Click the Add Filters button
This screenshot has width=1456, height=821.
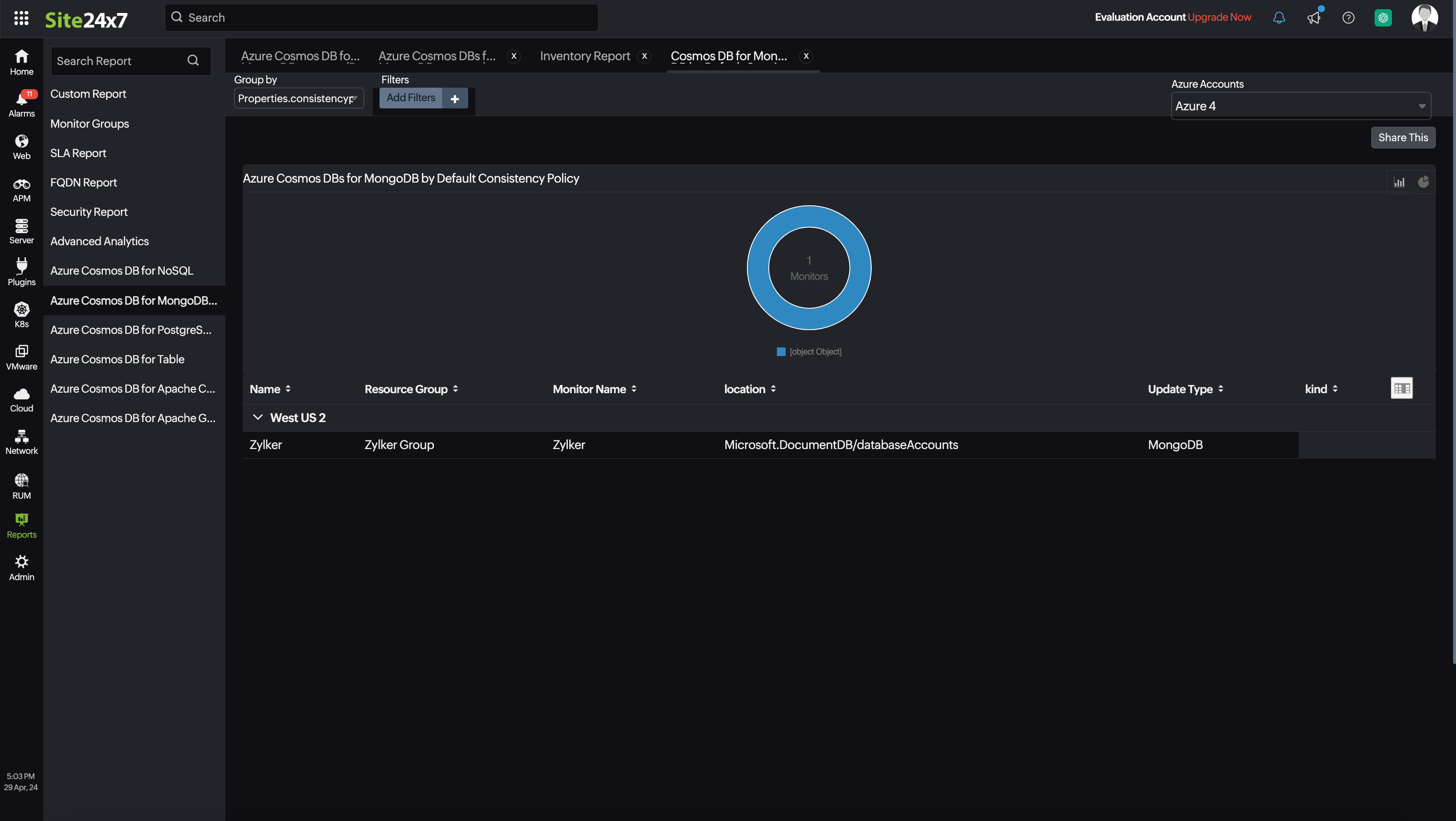pyautogui.click(x=411, y=97)
